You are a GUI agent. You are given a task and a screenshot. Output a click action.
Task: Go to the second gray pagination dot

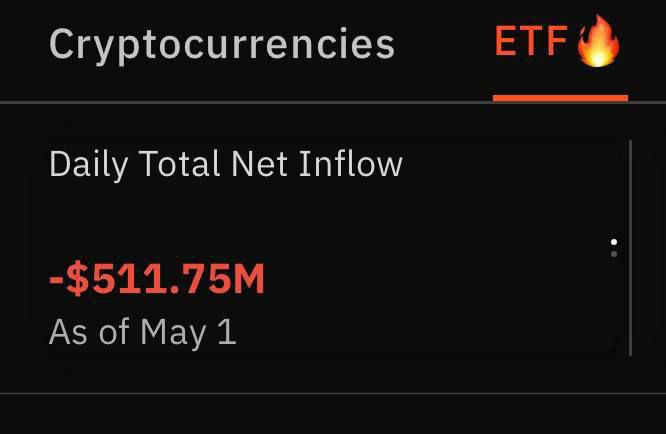614,254
